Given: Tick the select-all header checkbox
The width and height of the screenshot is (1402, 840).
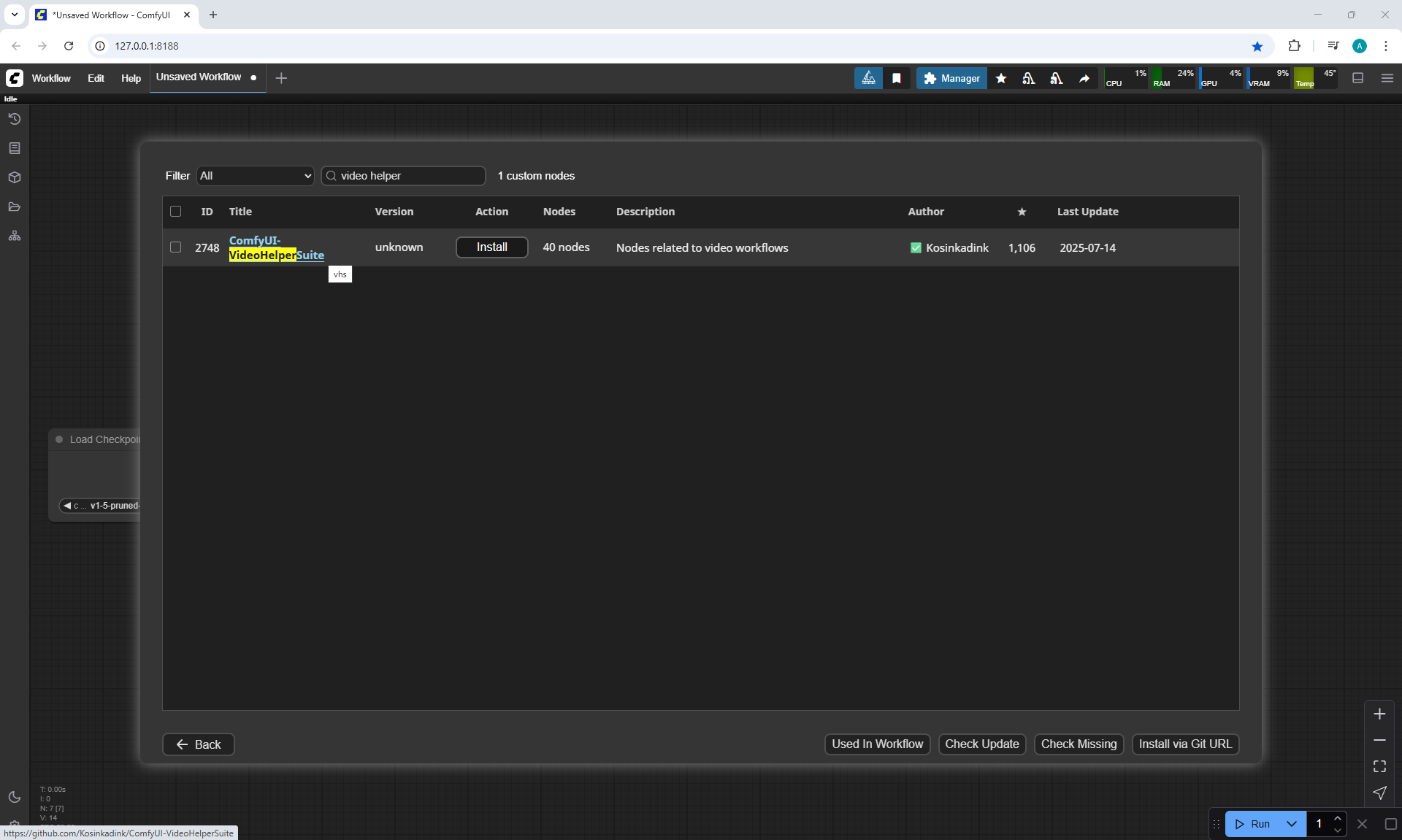Looking at the screenshot, I should (x=175, y=212).
